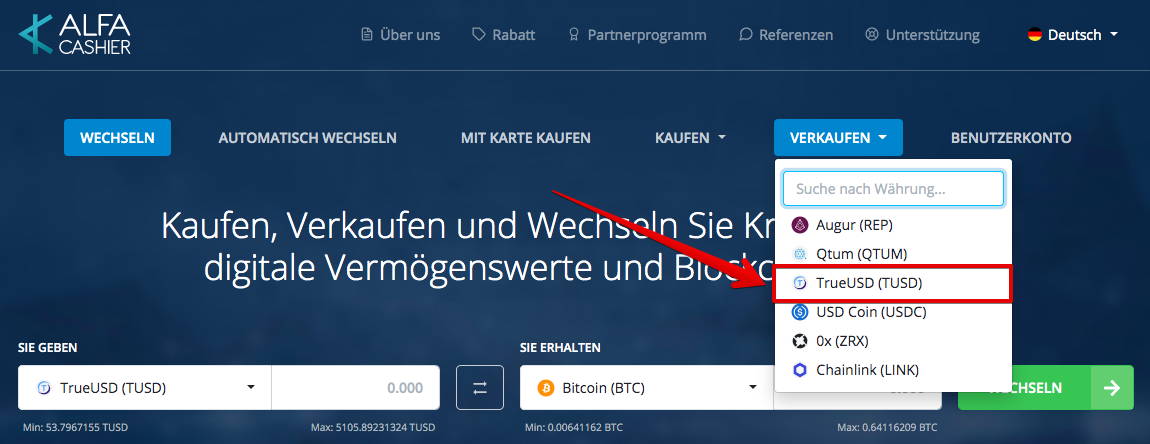Visit the Partnerprogramm link
Viewport: 1150px width, 444px height.
[637, 34]
